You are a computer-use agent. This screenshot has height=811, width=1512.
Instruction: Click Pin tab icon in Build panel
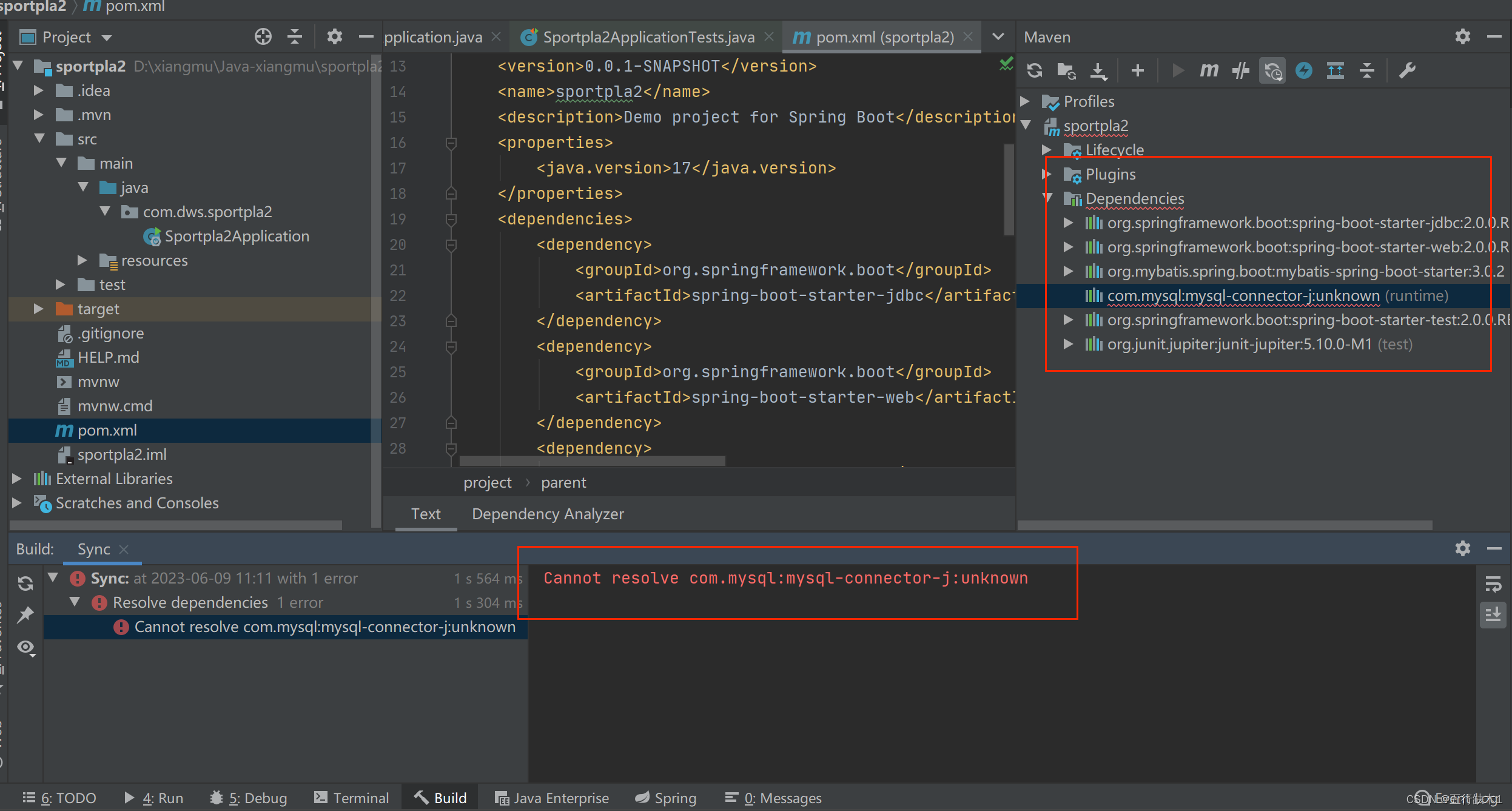25,615
